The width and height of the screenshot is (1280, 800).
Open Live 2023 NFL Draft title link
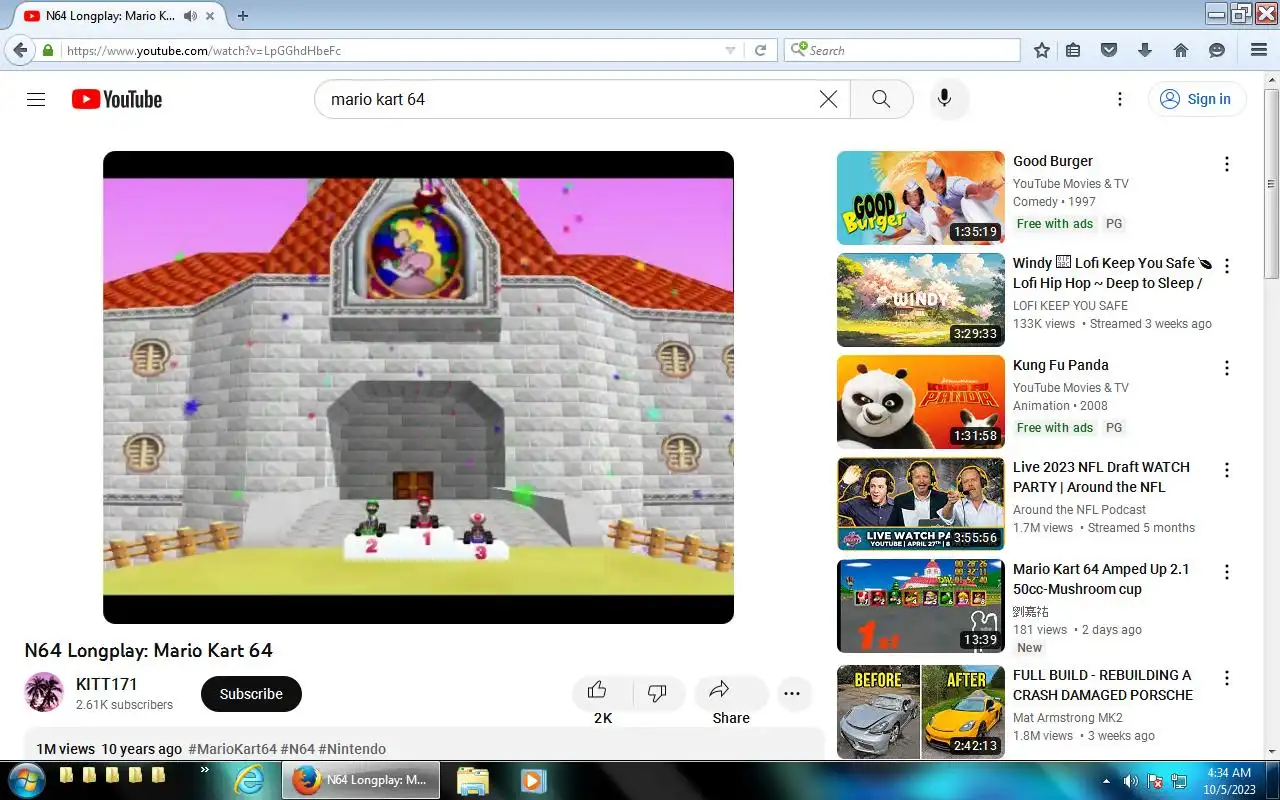1101,477
